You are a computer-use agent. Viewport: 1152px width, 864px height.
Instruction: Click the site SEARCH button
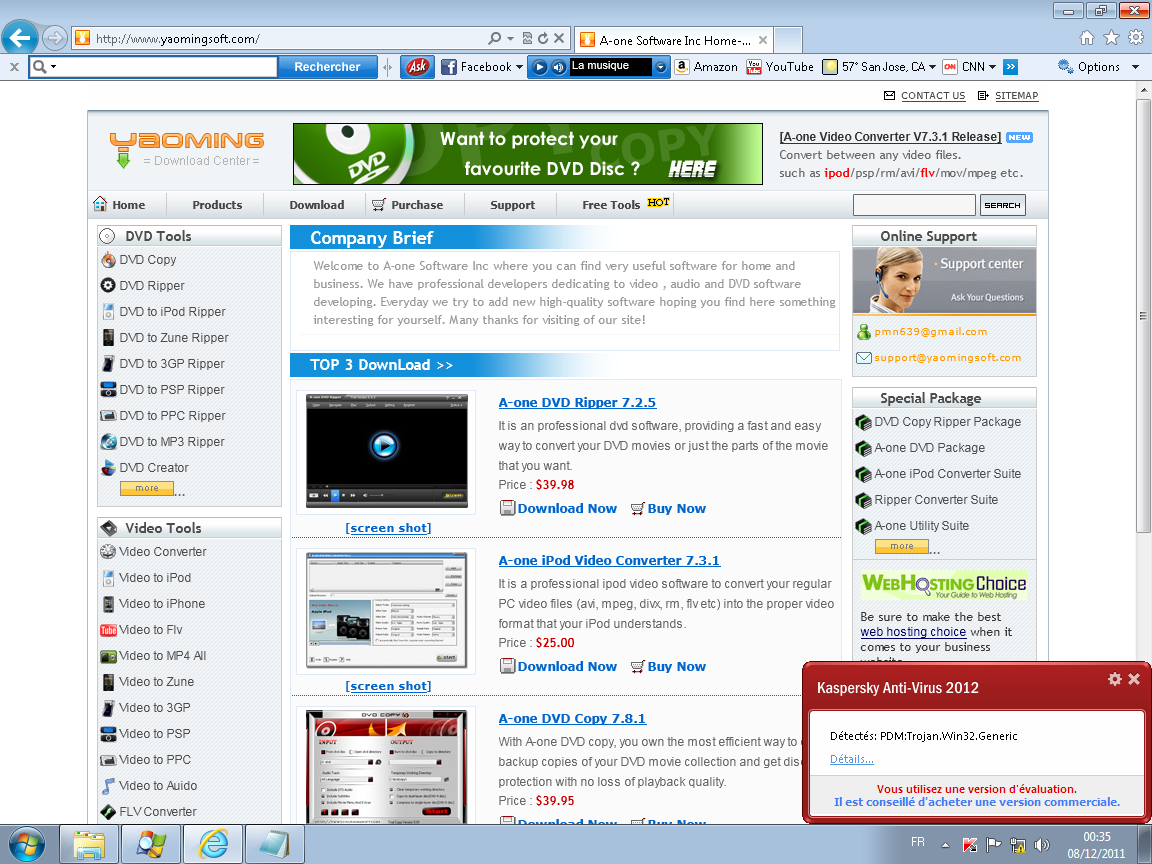[1002, 205]
